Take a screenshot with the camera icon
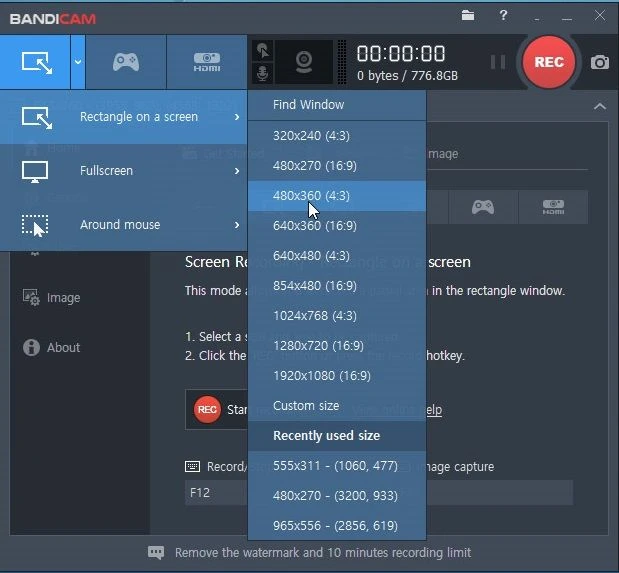The width and height of the screenshot is (619, 573). point(599,62)
